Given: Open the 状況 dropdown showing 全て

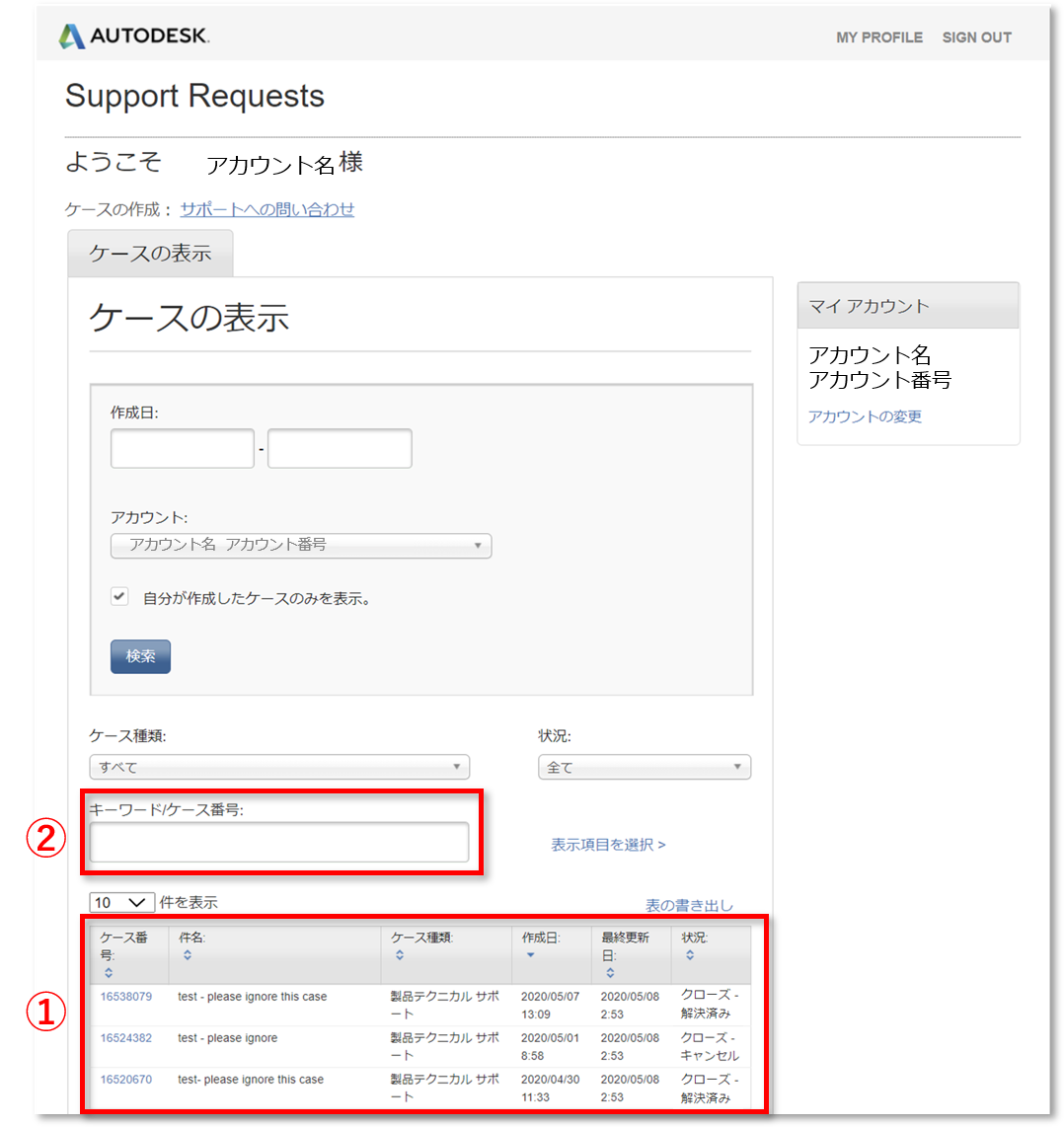Looking at the screenshot, I should [x=645, y=767].
